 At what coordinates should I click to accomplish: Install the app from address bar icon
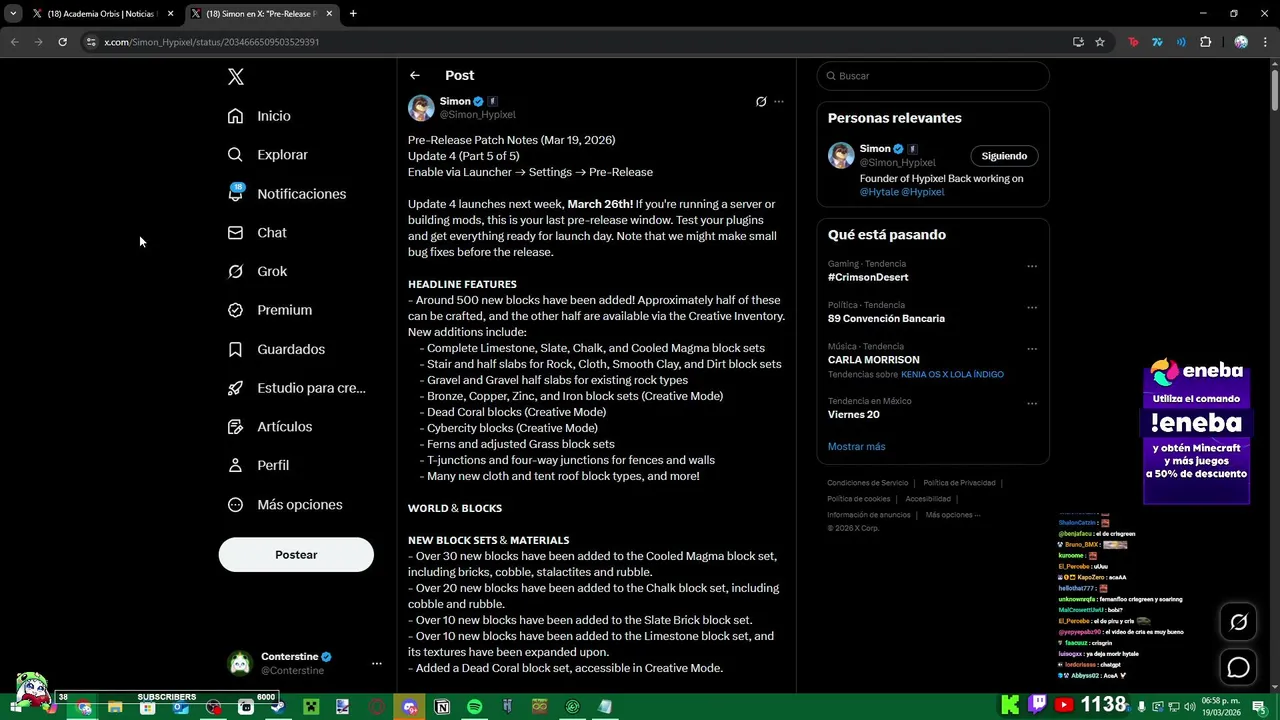(x=1078, y=42)
